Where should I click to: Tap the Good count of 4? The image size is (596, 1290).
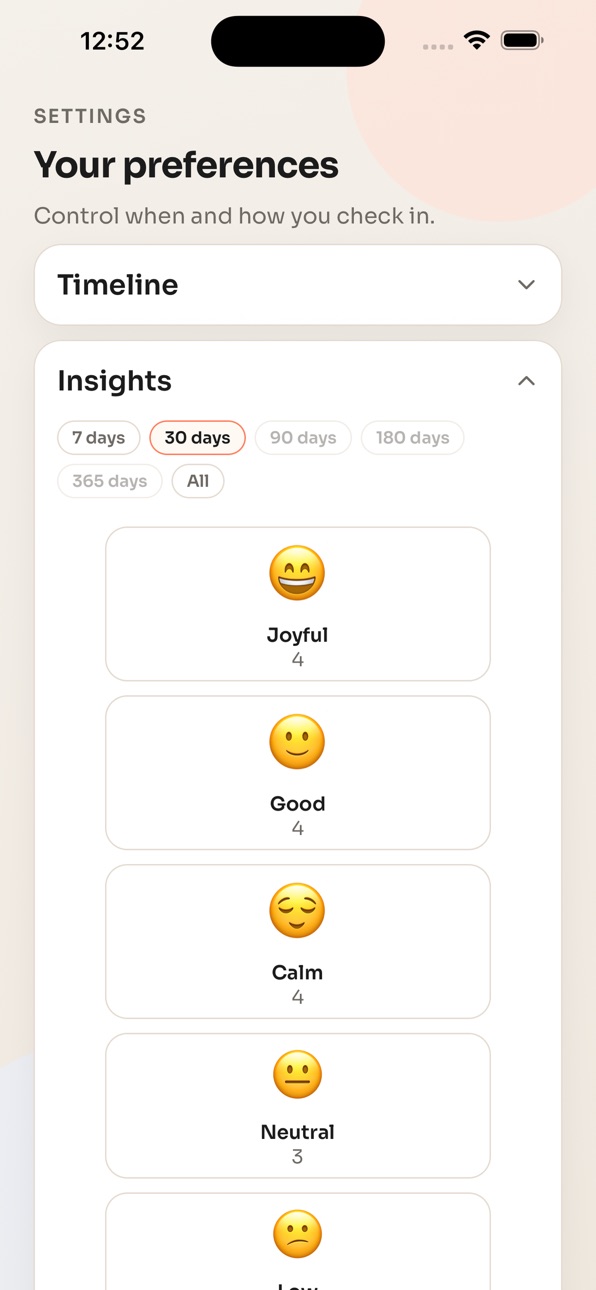tap(297, 828)
